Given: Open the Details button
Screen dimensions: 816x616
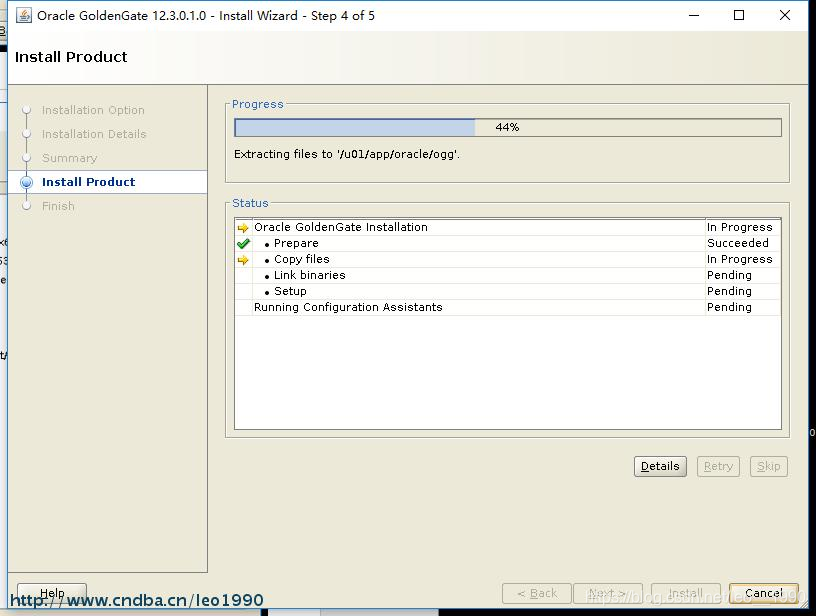Looking at the screenshot, I should point(660,466).
